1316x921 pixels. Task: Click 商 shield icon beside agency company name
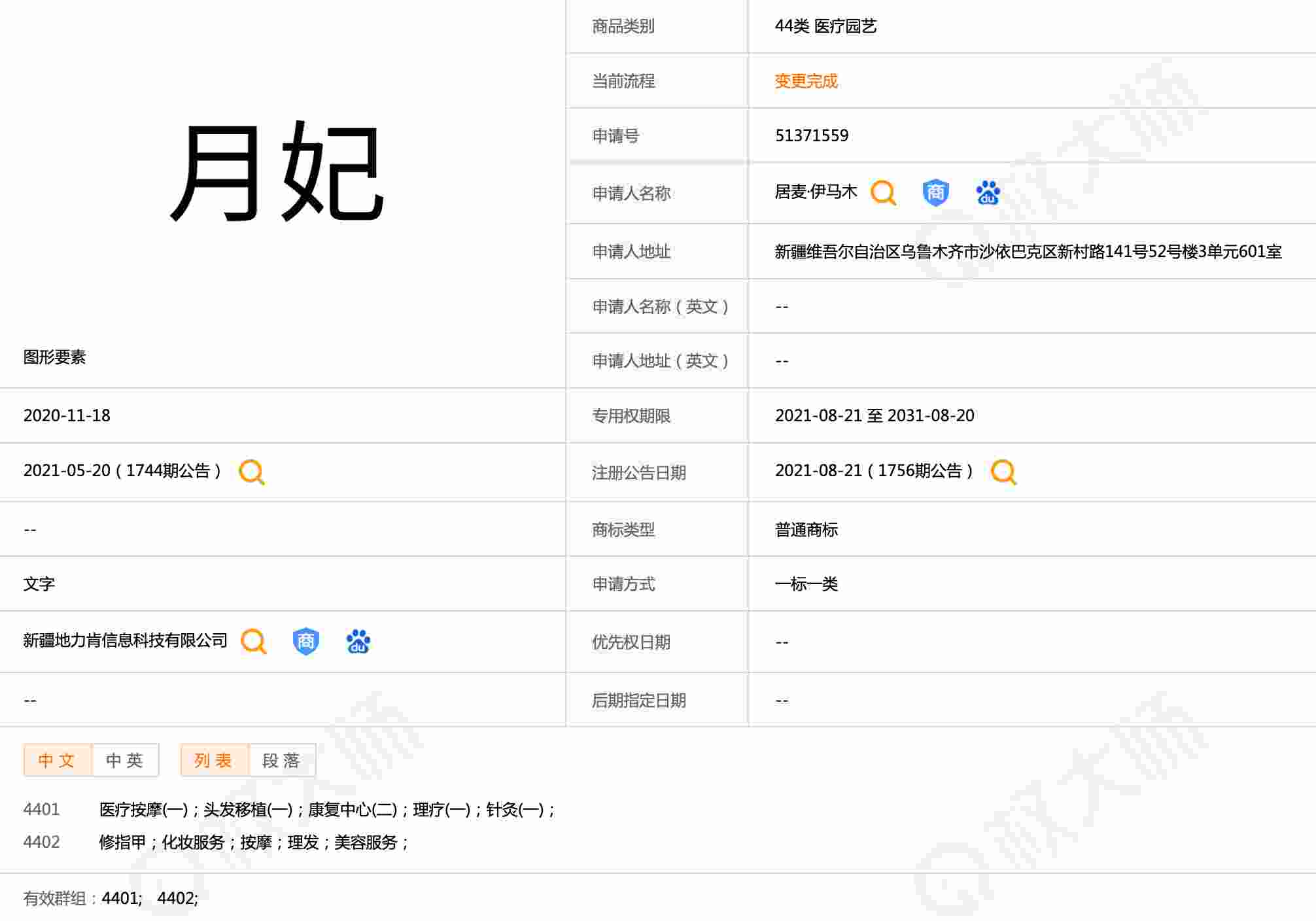(305, 642)
